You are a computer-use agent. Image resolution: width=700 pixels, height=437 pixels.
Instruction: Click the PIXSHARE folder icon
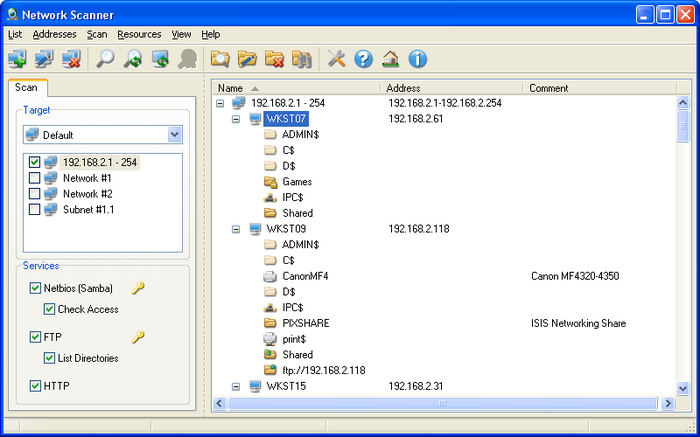pyautogui.click(x=270, y=323)
